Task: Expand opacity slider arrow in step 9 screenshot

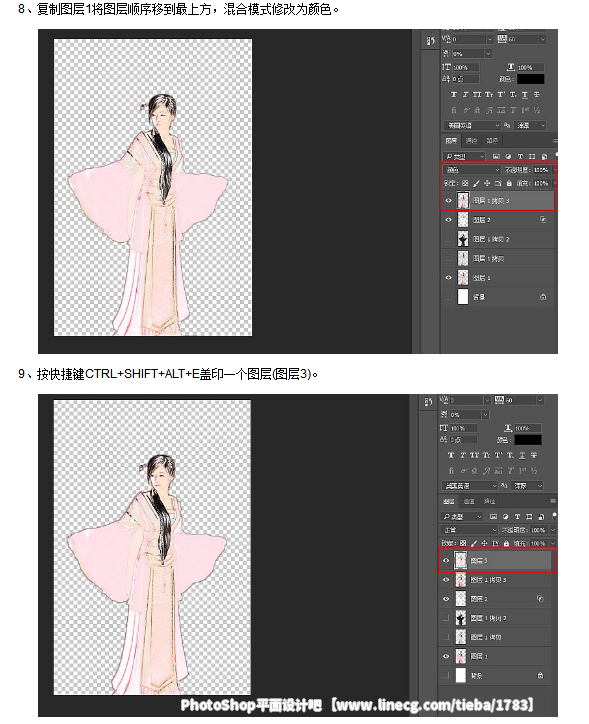Action: pos(553,530)
